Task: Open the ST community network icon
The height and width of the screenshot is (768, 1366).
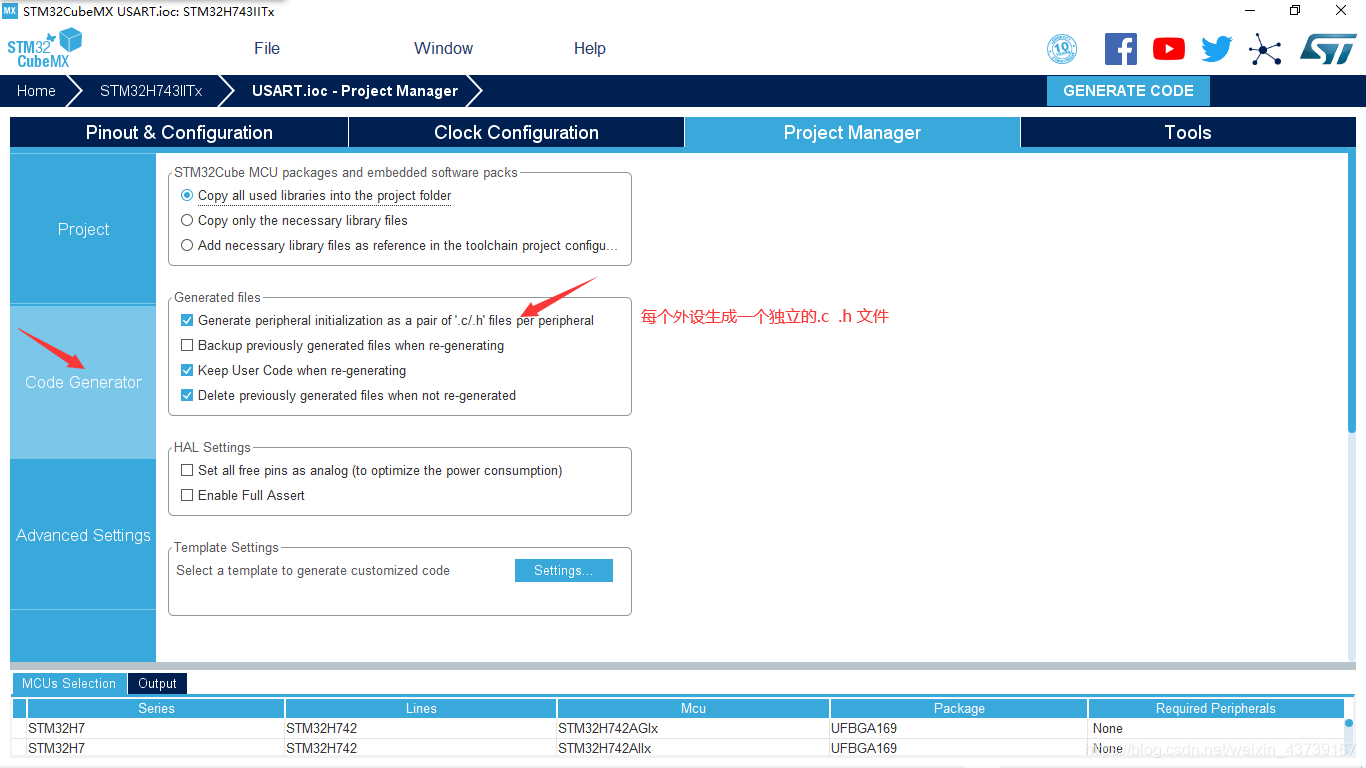Action: (1265, 49)
